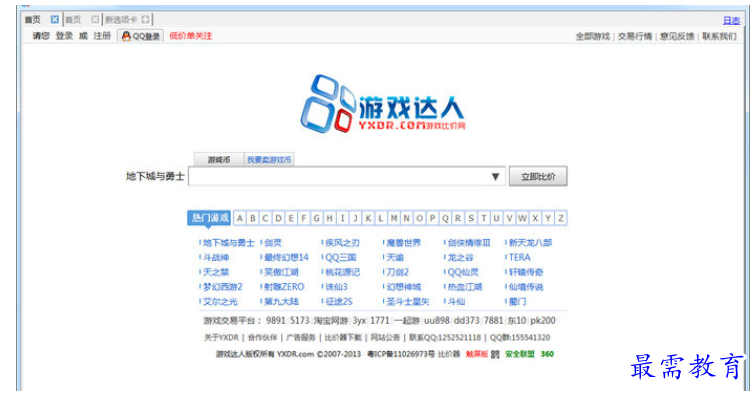Open 魔兽世界 game link
Image resolution: width=752 pixels, height=398 pixels.
tap(403, 243)
